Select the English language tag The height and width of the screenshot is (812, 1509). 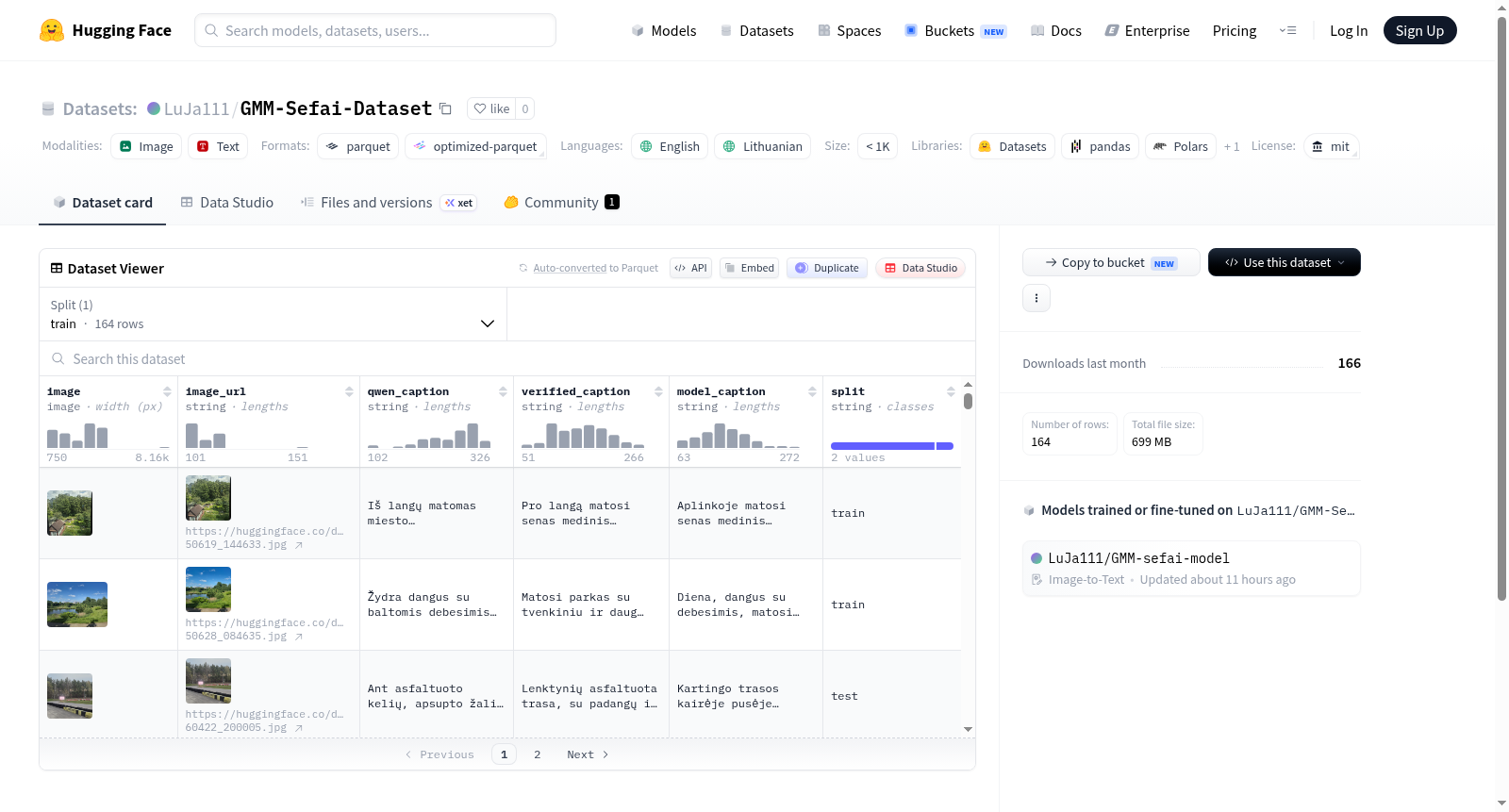coord(670,146)
